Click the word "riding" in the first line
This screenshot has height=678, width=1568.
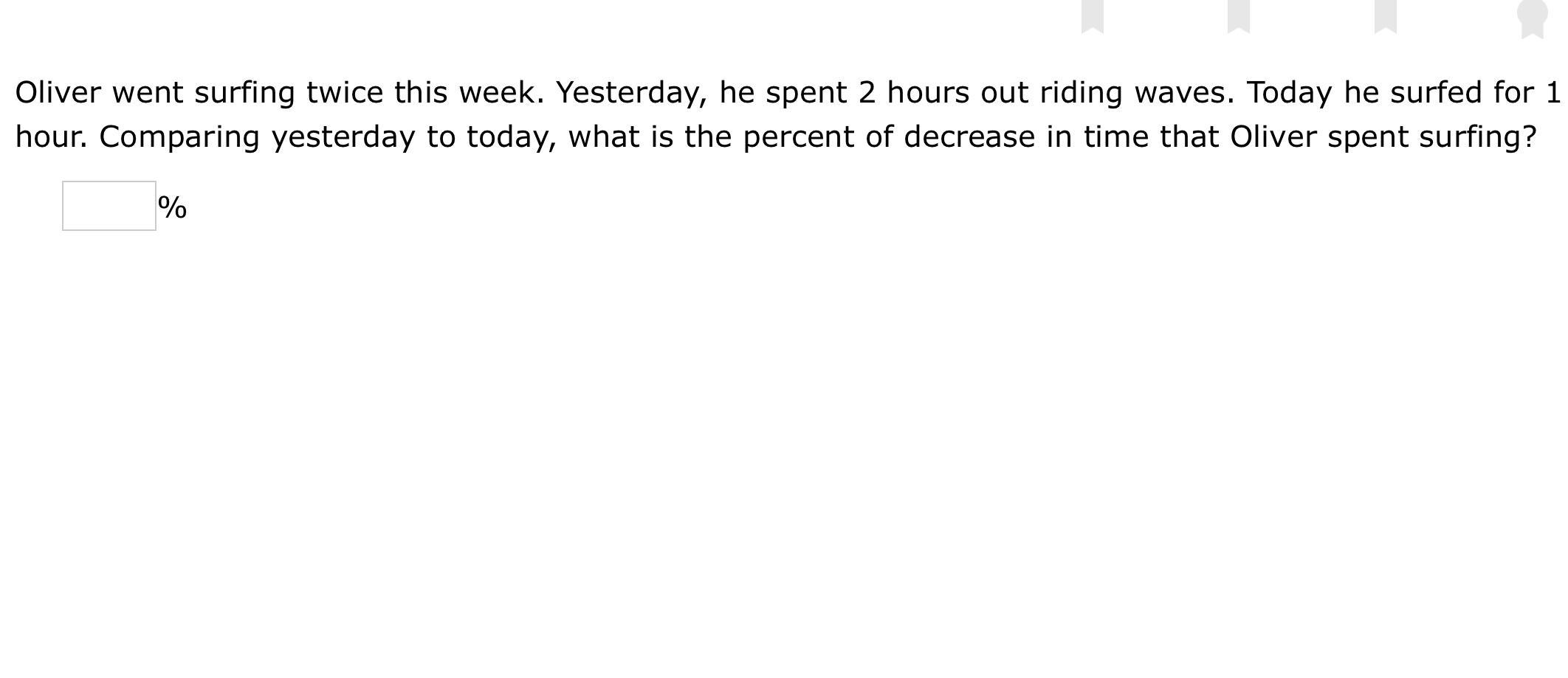[1082, 94]
